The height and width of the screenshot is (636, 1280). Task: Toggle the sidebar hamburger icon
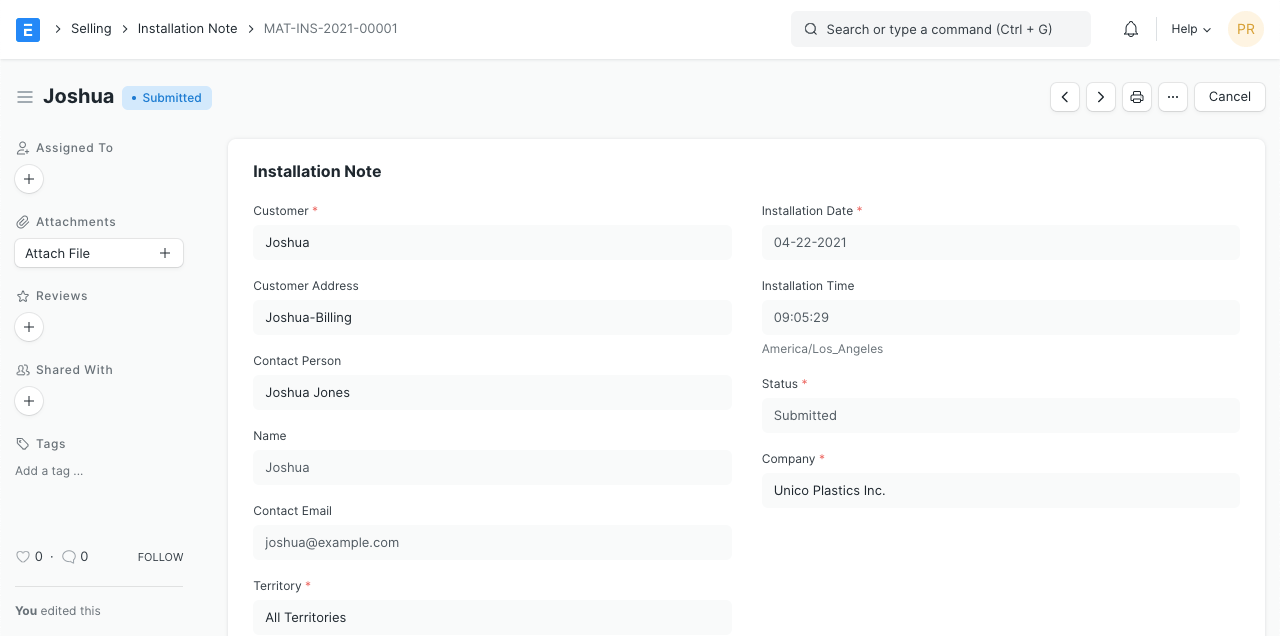[25, 97]
